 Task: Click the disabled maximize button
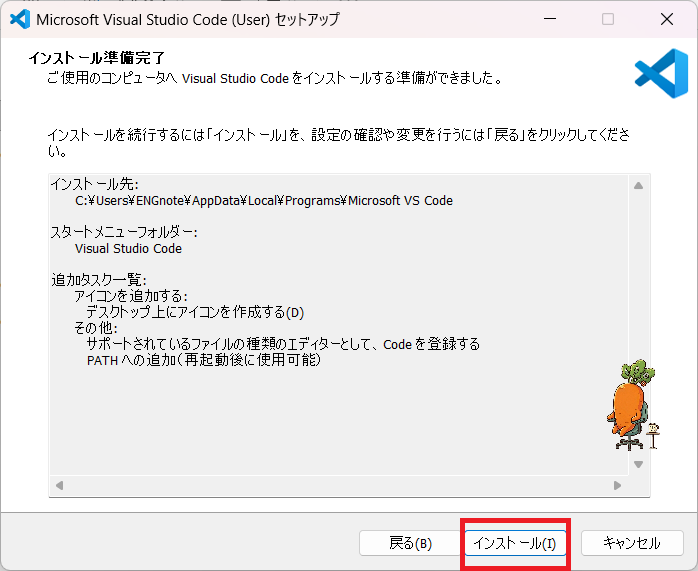[x=608, y=19]
